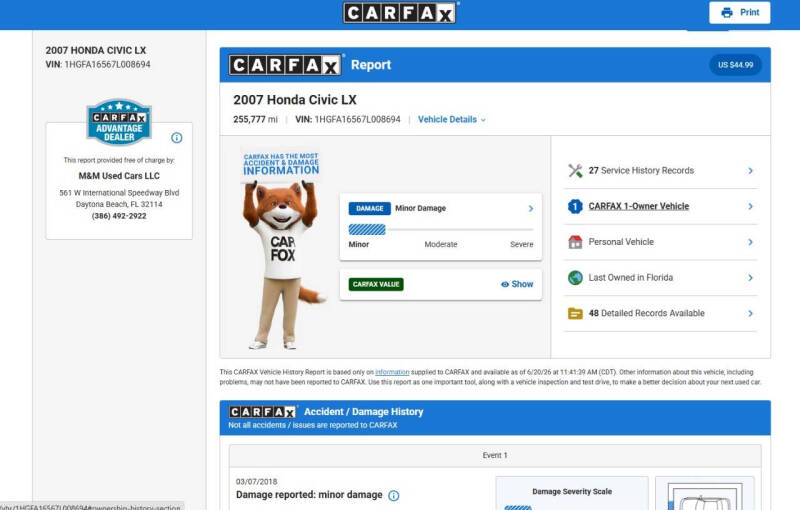
Task: Select the US $44.99 price pill
Action: pyautogui.click(x=735, y=65)
